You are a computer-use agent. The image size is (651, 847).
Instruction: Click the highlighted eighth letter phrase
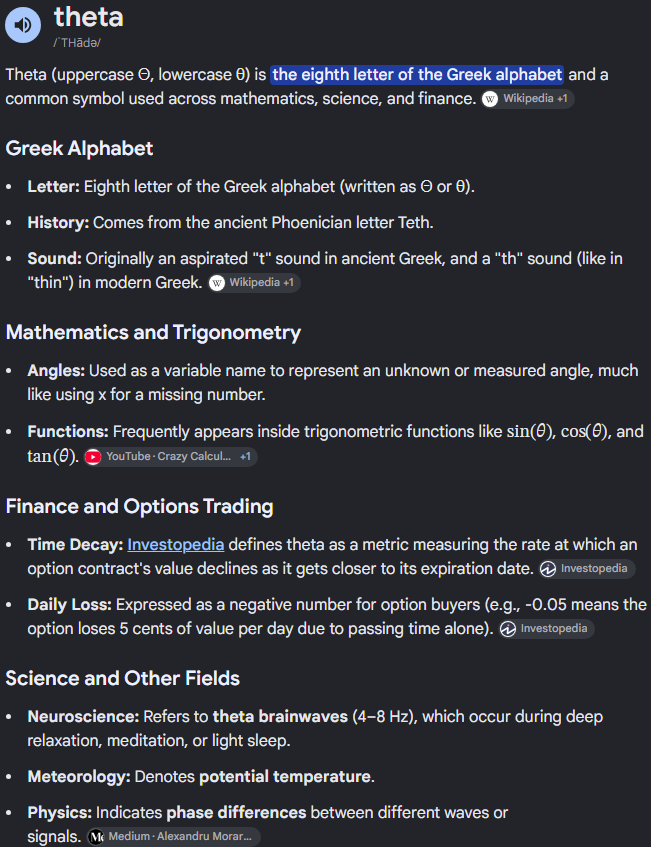(x=417, y=75)
